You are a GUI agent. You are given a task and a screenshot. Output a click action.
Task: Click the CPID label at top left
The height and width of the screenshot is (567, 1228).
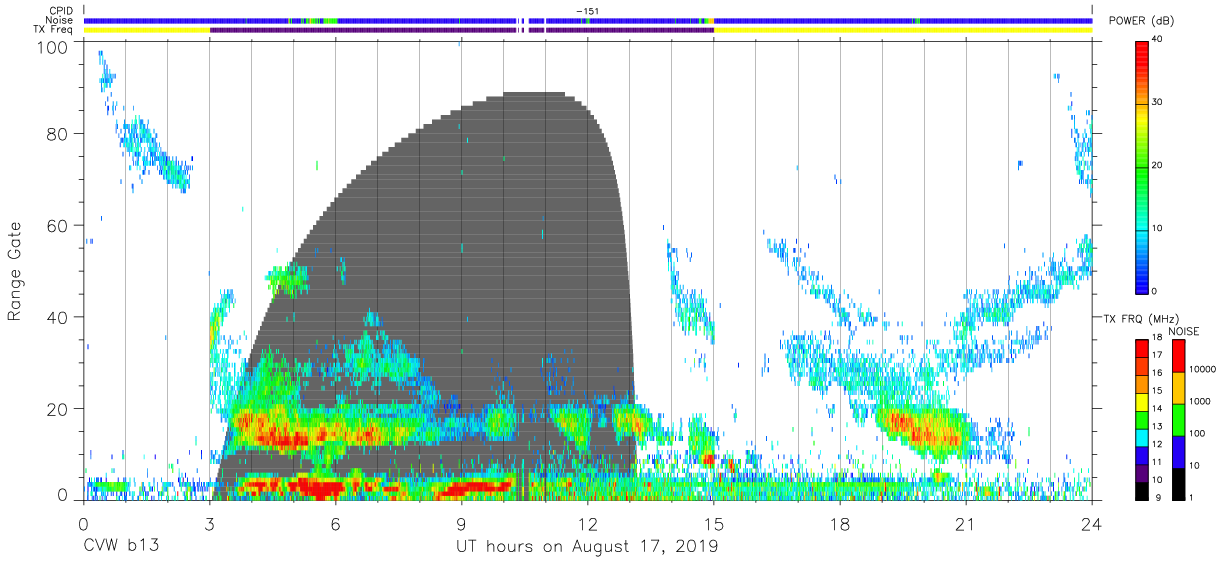click(x=61, y=10)
